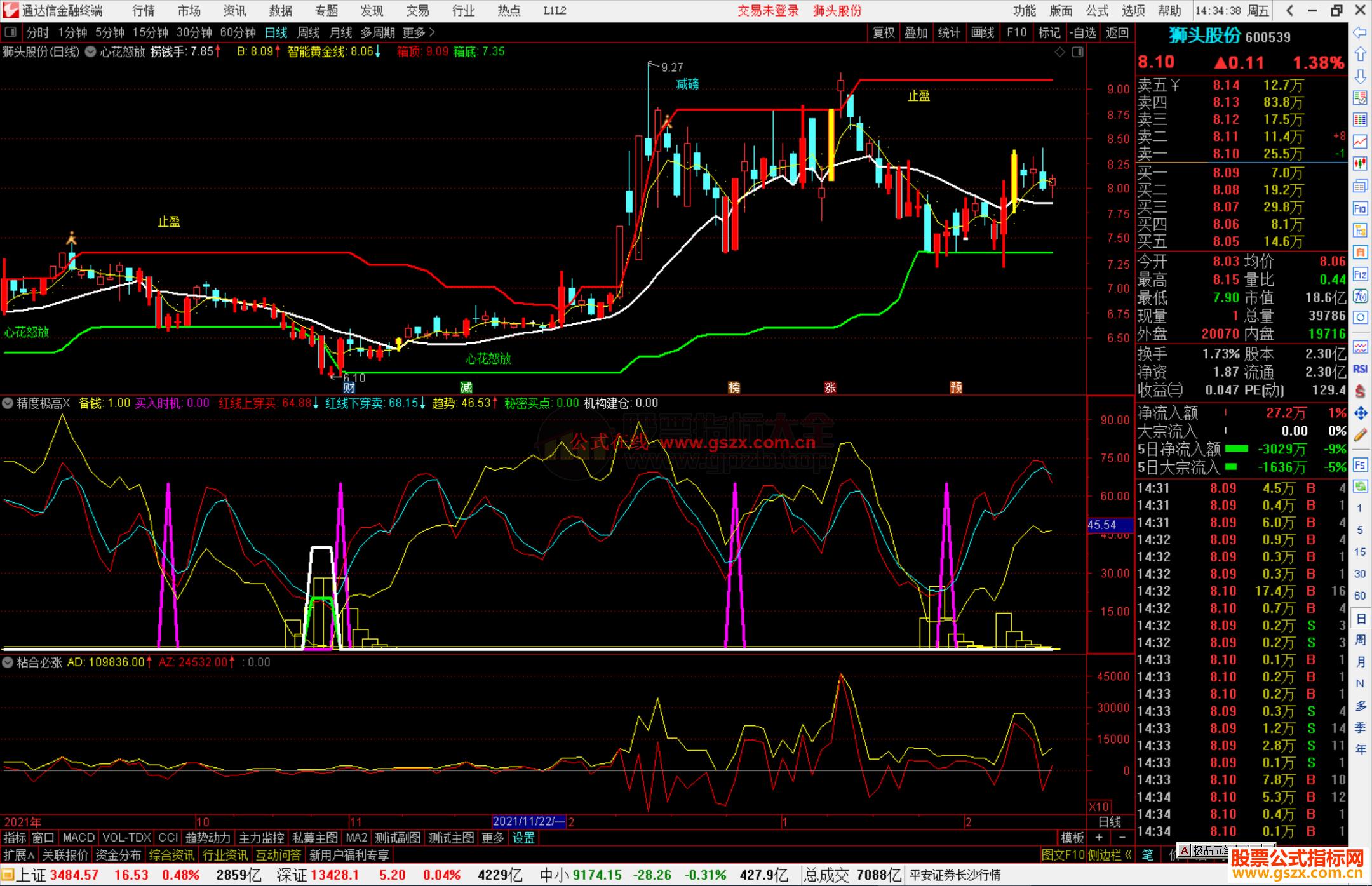The height and width of the screenshot is (886, 1372).
Task: Click 上证 3484.57 index in status bar
Action: pos(57,875)
